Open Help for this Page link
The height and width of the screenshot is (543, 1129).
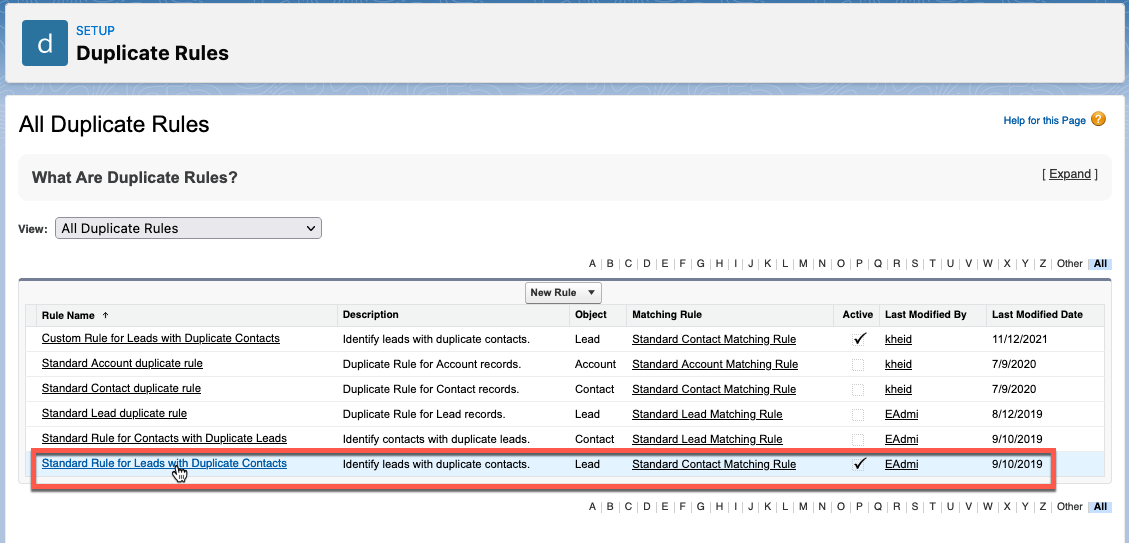[1044, 121]
